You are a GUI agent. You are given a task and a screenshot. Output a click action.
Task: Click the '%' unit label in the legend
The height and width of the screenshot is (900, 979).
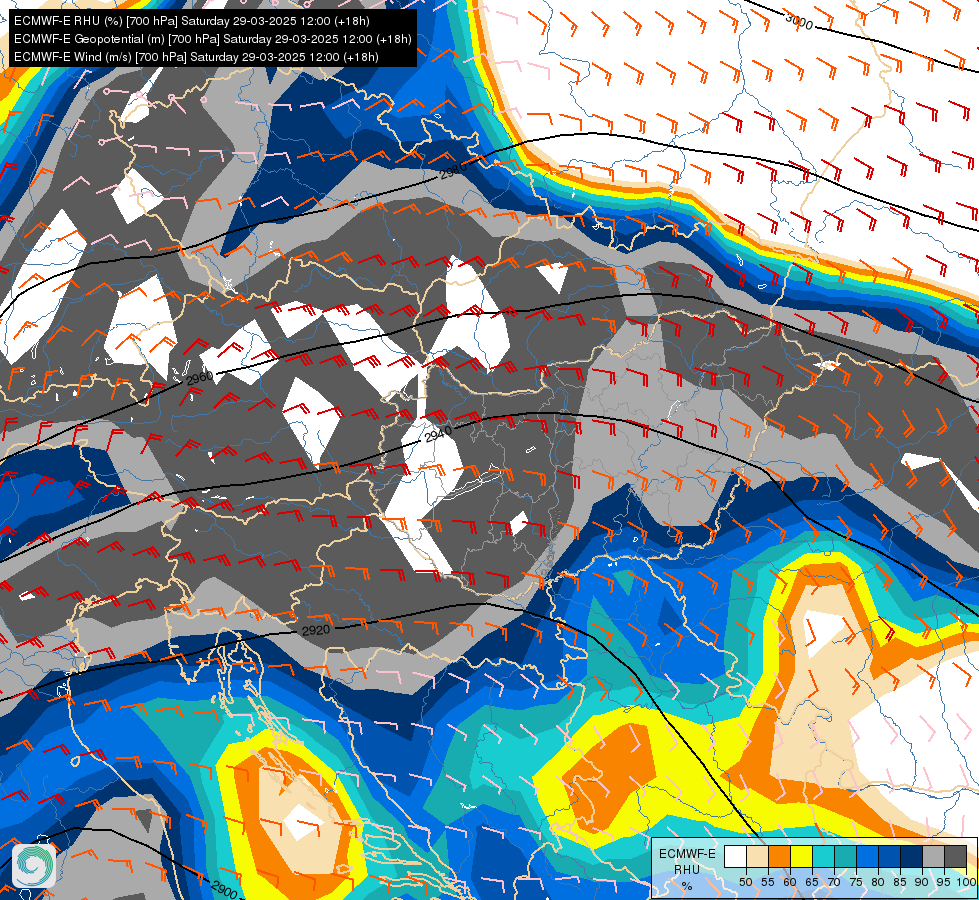coord(687,886)
